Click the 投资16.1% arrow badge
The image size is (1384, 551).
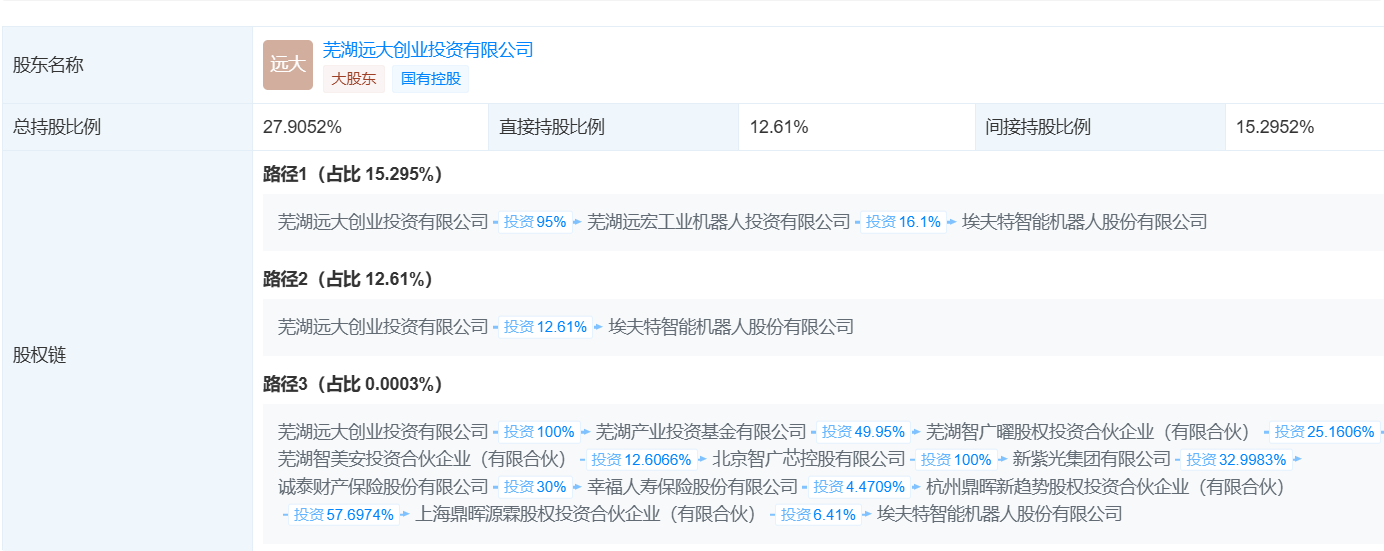click(x=904, y=222)
